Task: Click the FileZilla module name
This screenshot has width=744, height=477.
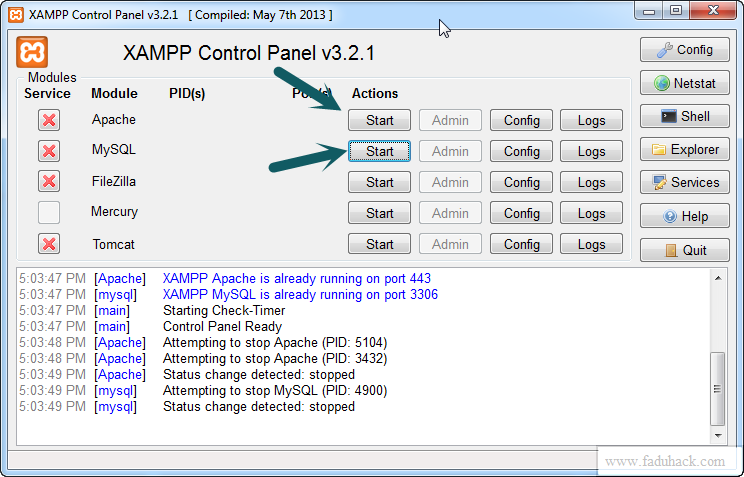Action: [114, 181]
